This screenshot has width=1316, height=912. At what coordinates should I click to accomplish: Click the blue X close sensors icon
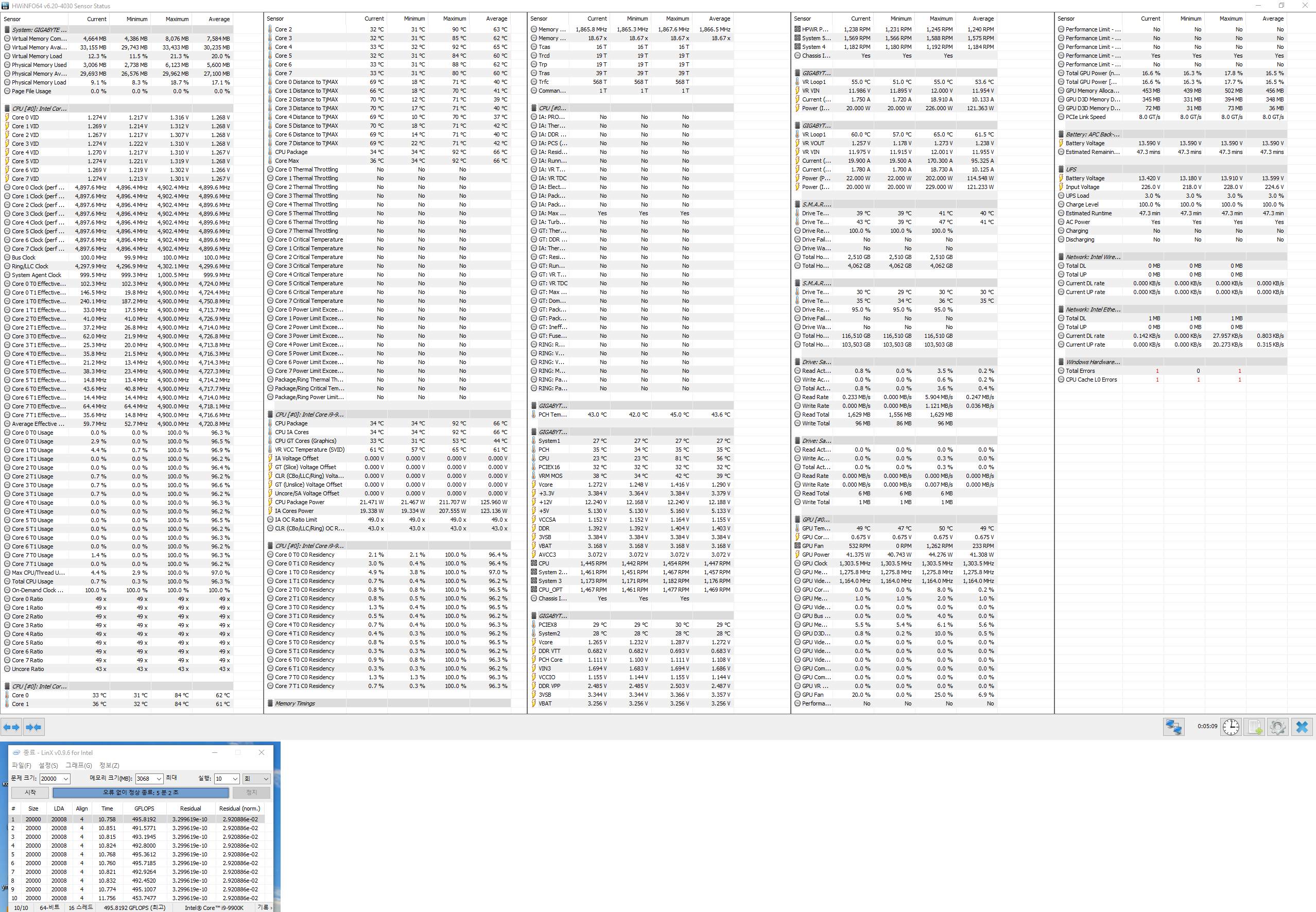pos(1302,726)
